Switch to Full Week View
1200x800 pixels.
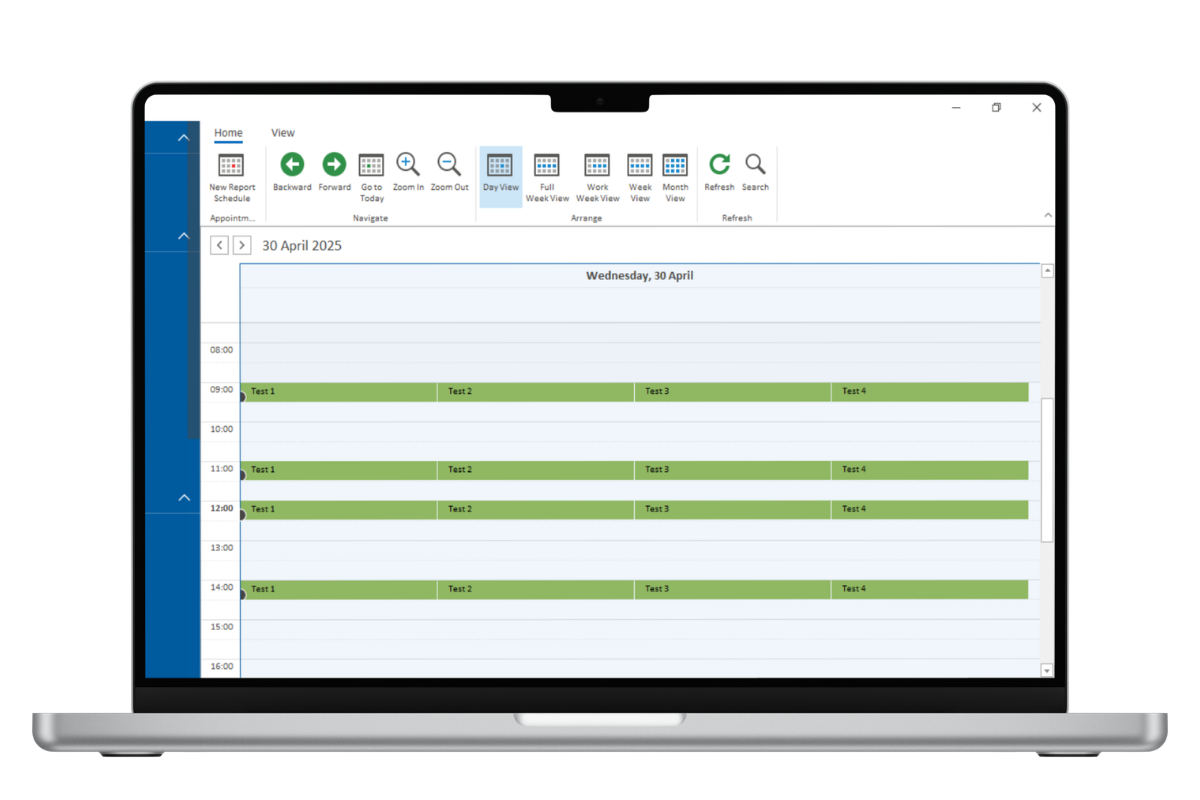(x=547, y=178)
